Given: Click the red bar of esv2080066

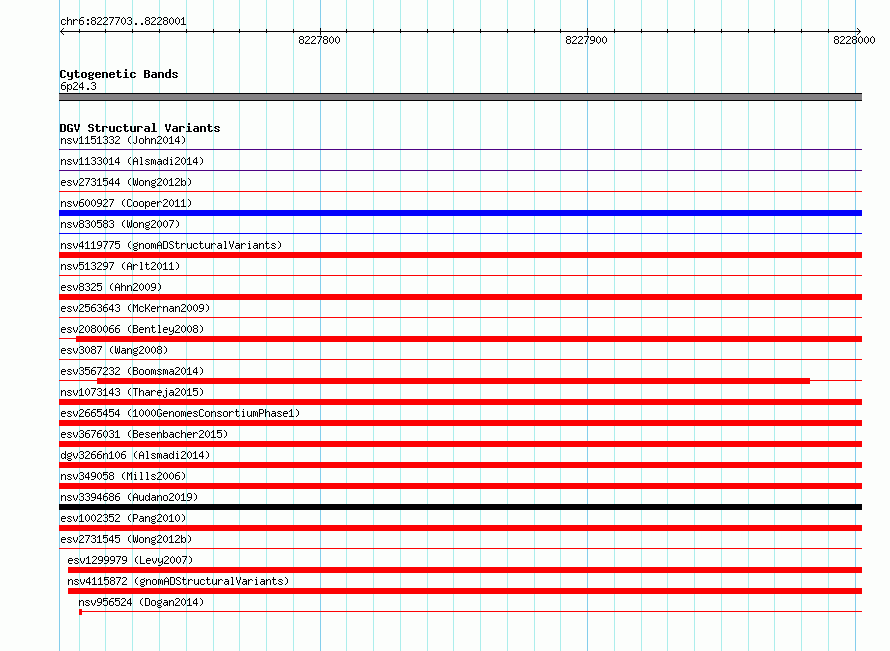Looking at the screenshot, I should tap(469, 339).
